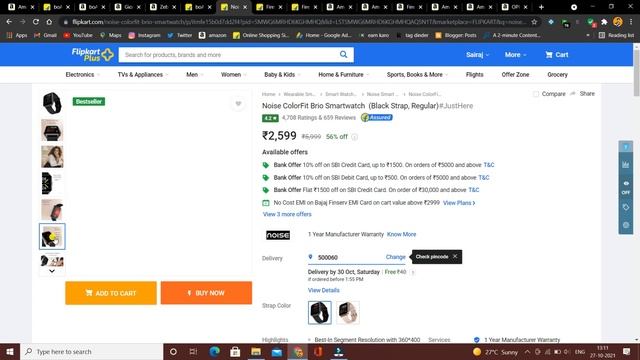The image size is (640, 360).
Task: Select first watch thumbnail image
Action: [x=52, y=103]
